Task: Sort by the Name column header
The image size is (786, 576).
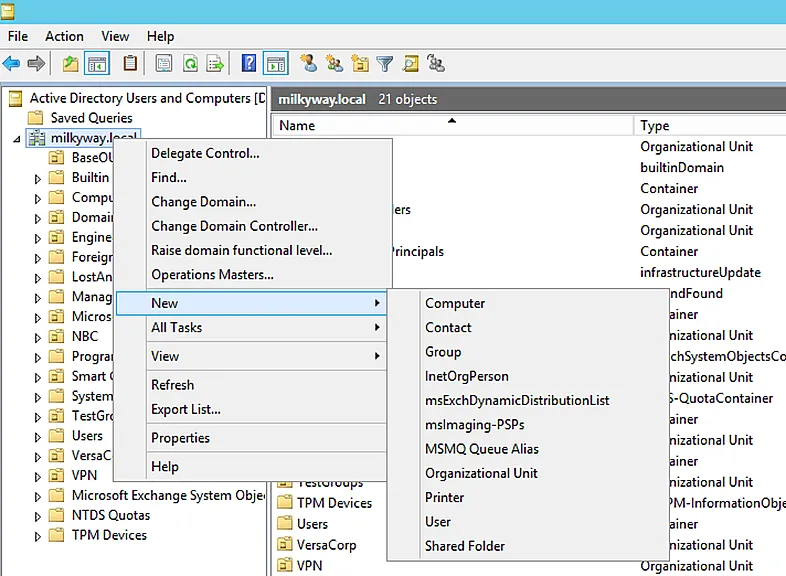Action: (453, 125)
